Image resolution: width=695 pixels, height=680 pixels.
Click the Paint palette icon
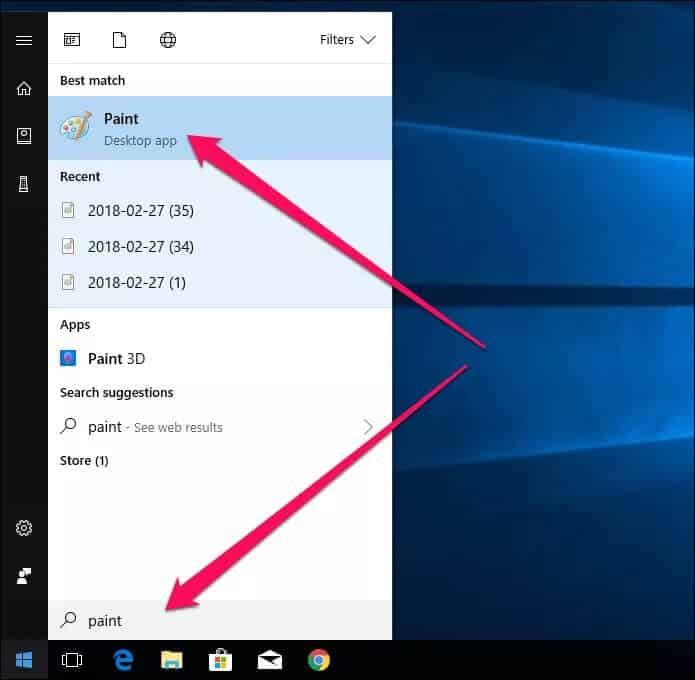click(76, 126)
